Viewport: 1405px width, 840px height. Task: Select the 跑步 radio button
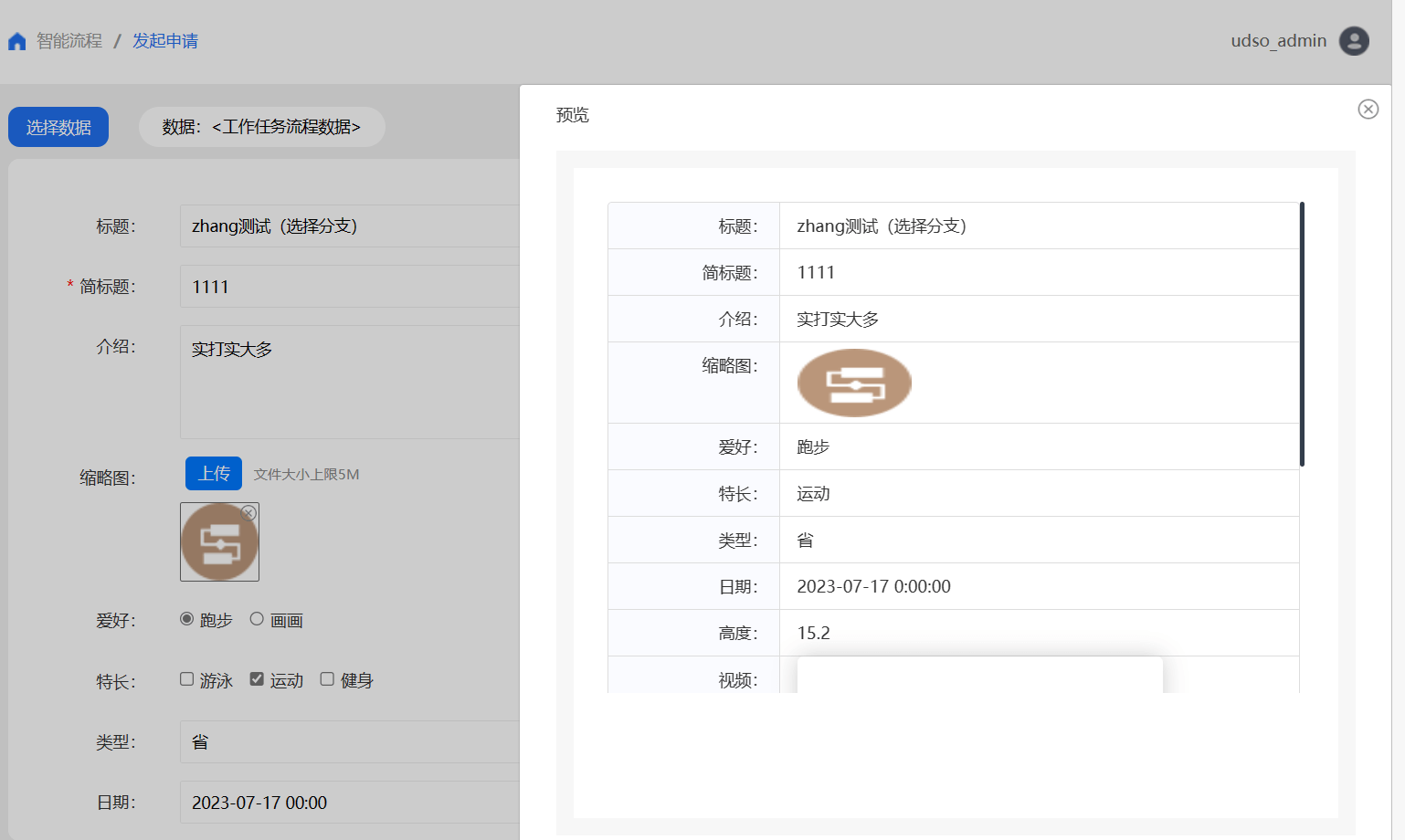point(187,619)
